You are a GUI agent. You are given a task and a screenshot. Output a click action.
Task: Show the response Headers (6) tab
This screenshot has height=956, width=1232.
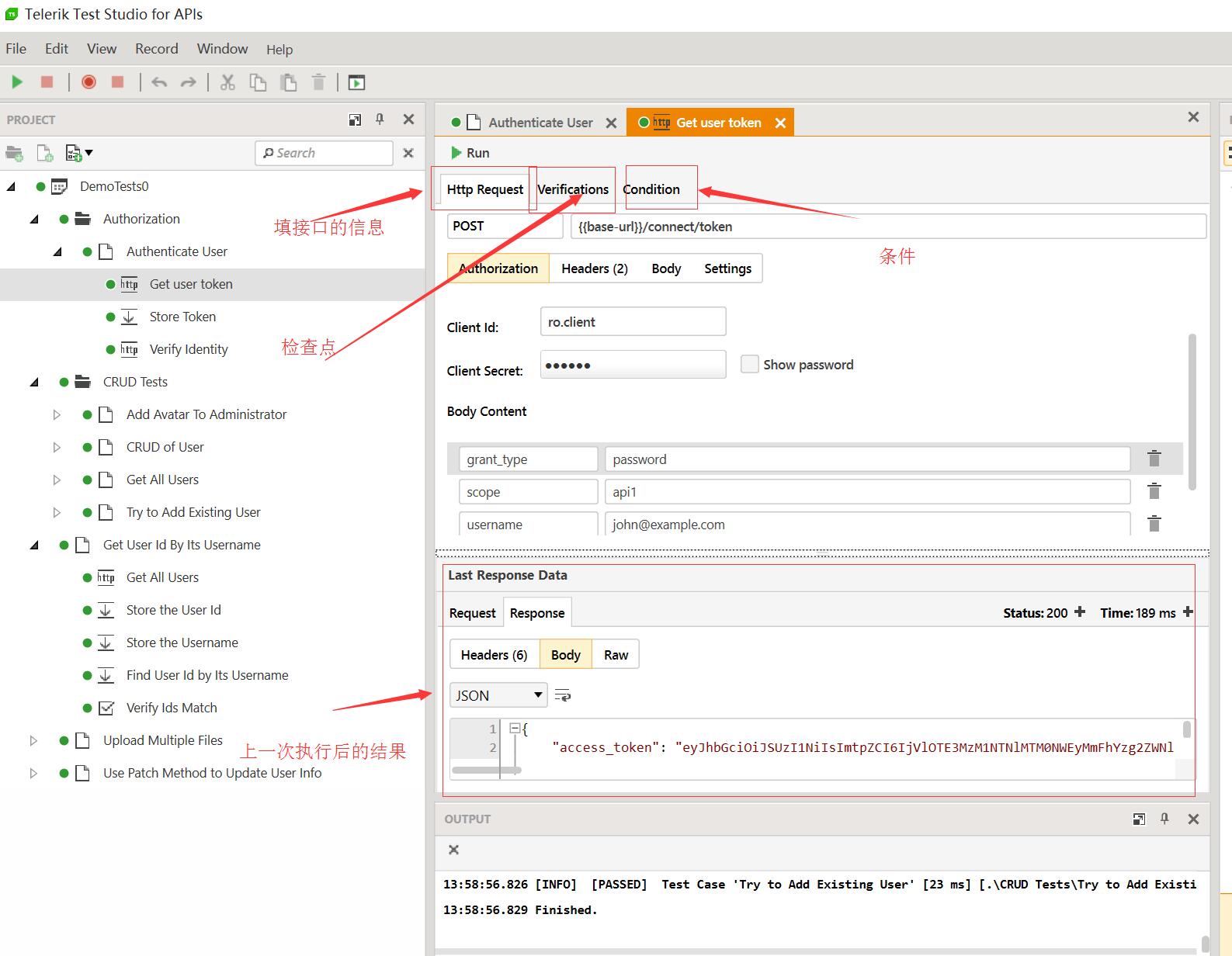(x=495, y=655)
